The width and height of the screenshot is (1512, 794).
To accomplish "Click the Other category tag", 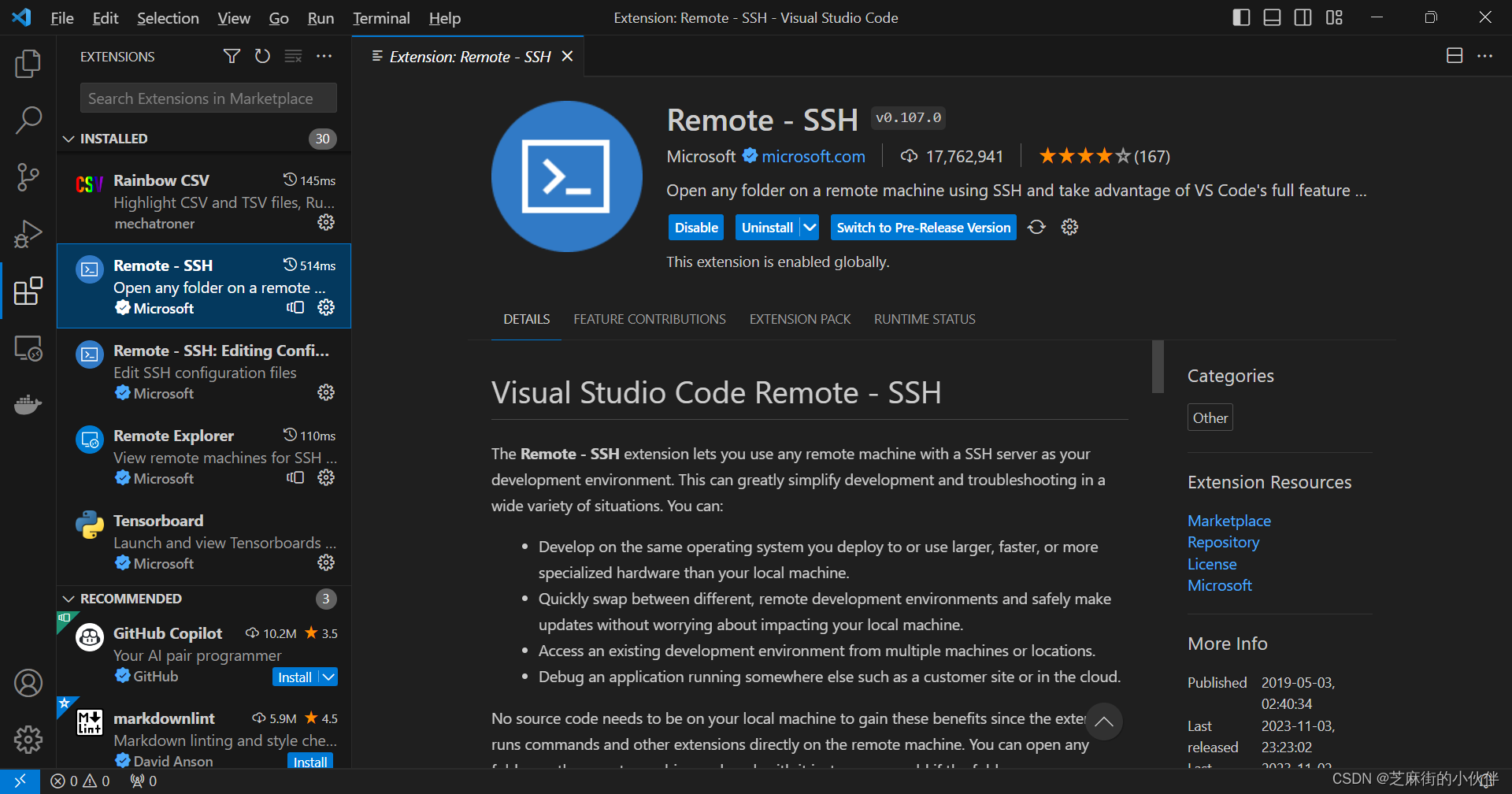I will [1210, 417].
